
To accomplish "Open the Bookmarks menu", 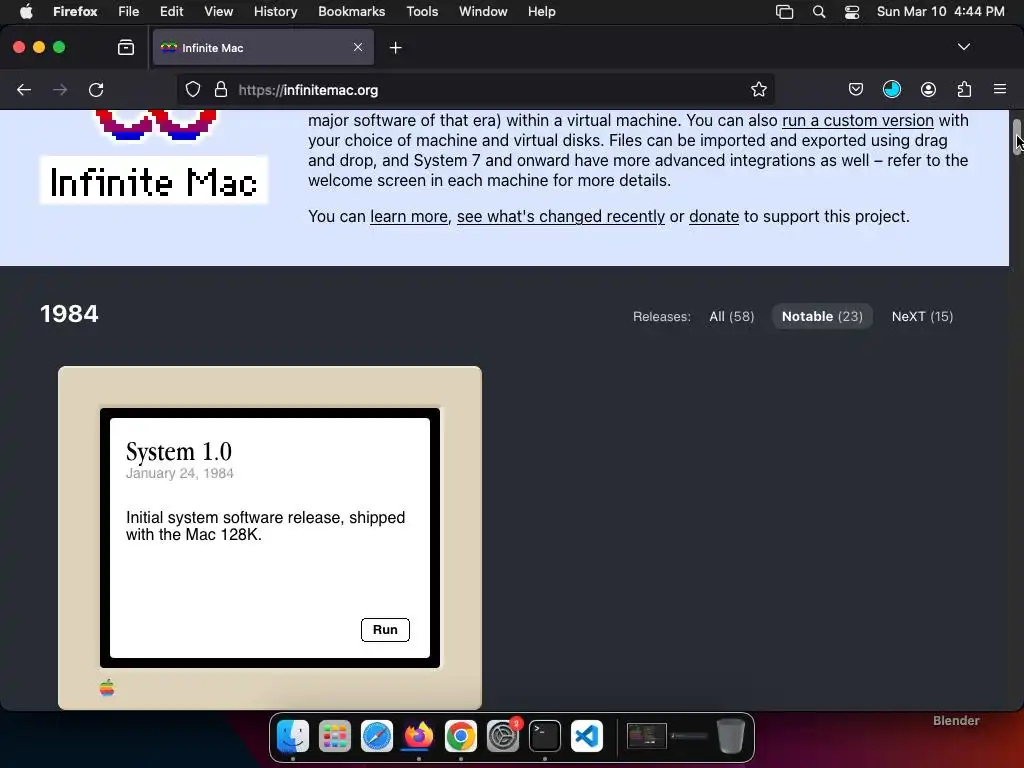I will [351, 11].
